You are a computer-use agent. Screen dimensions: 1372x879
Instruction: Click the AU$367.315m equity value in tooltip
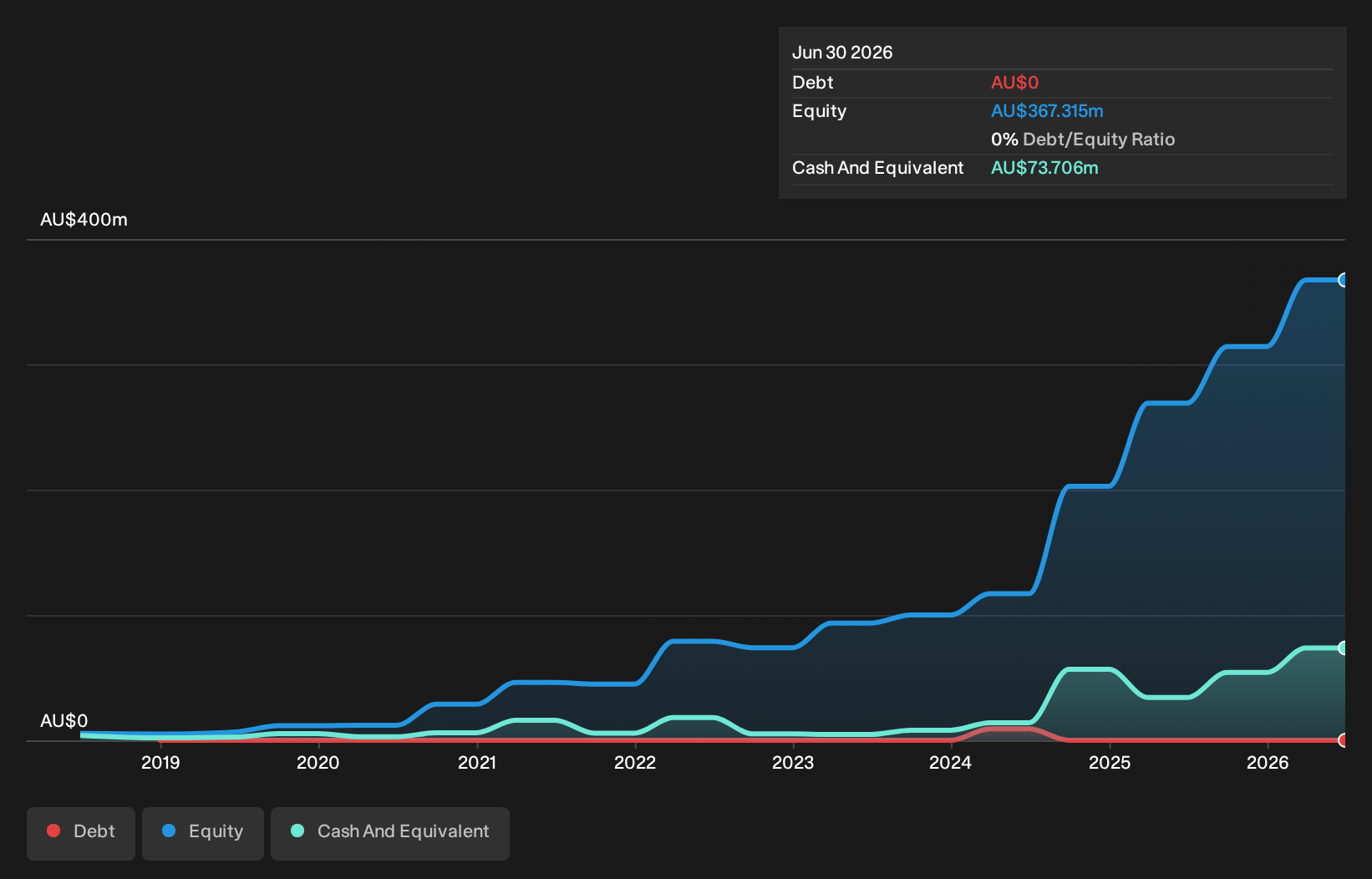pos(1047,111)
